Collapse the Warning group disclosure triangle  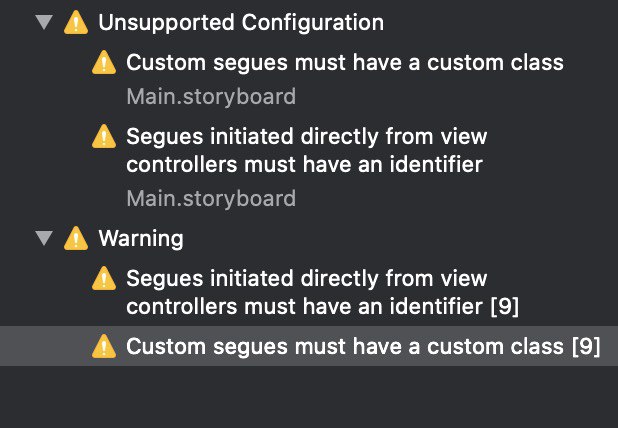(44, 238)
